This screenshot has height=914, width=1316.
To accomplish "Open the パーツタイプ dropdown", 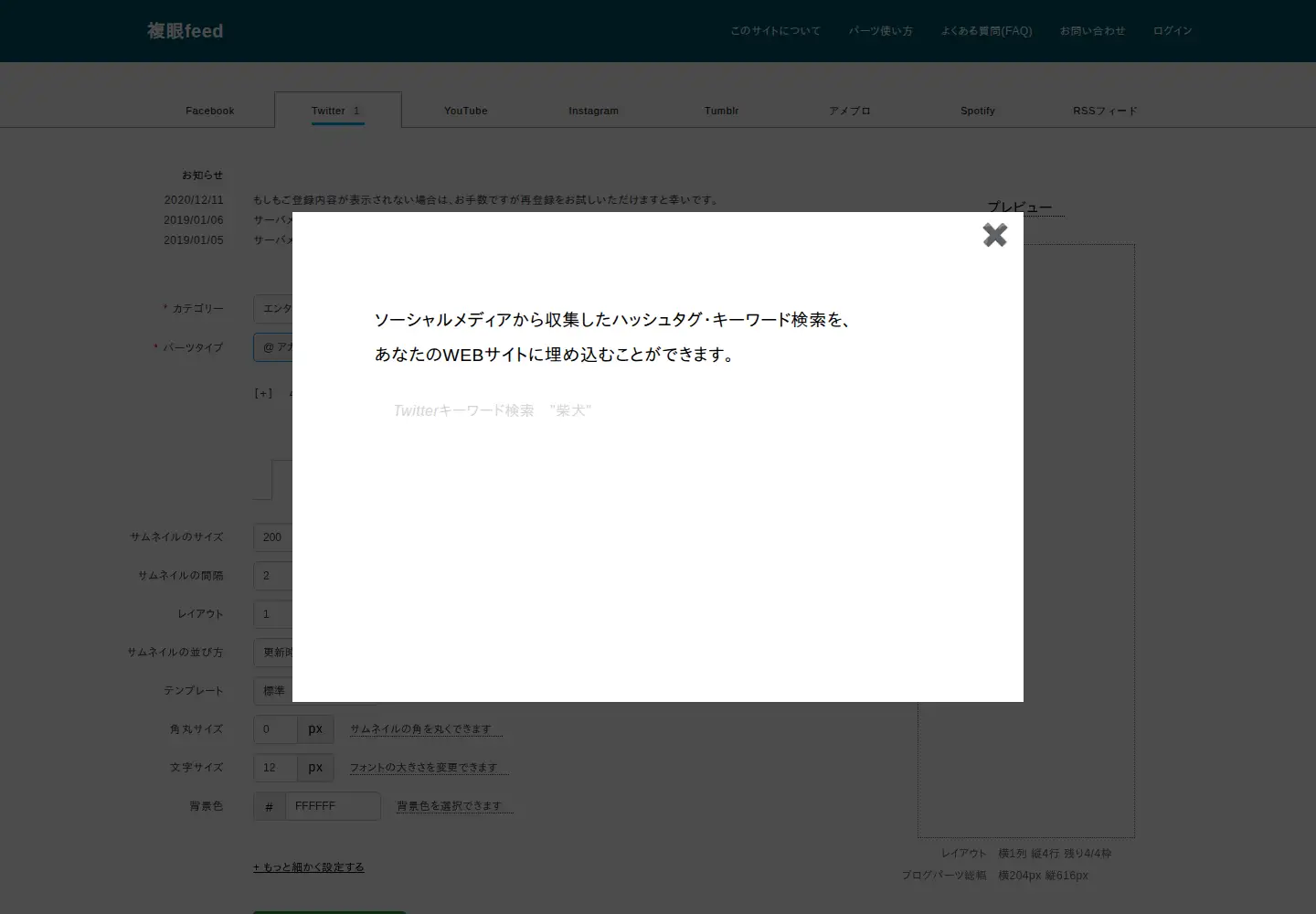I will pos(273,347).
